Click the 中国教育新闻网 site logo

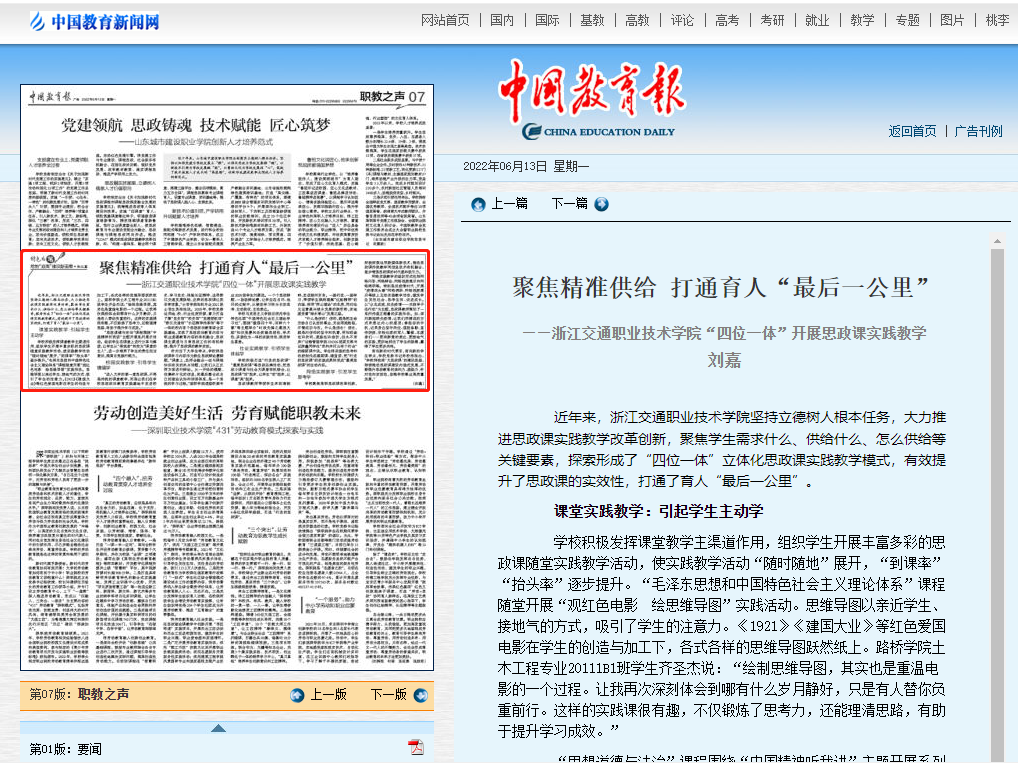point(94,21)
